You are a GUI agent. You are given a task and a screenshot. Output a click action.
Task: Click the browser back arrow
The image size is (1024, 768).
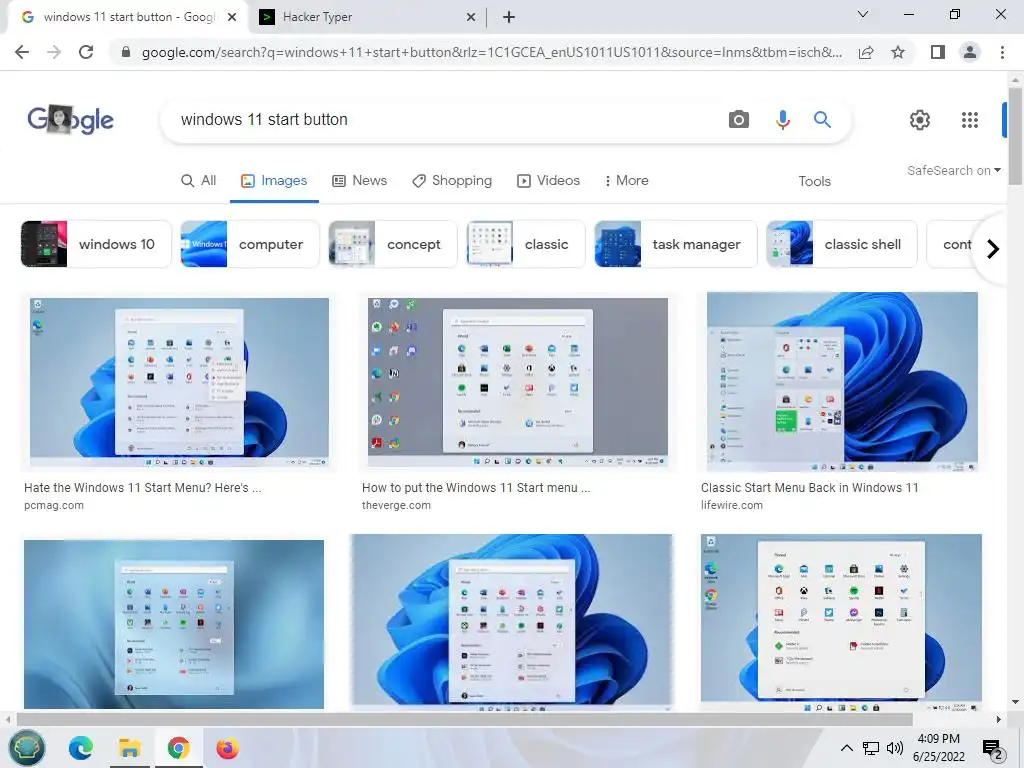coord(22,52)
